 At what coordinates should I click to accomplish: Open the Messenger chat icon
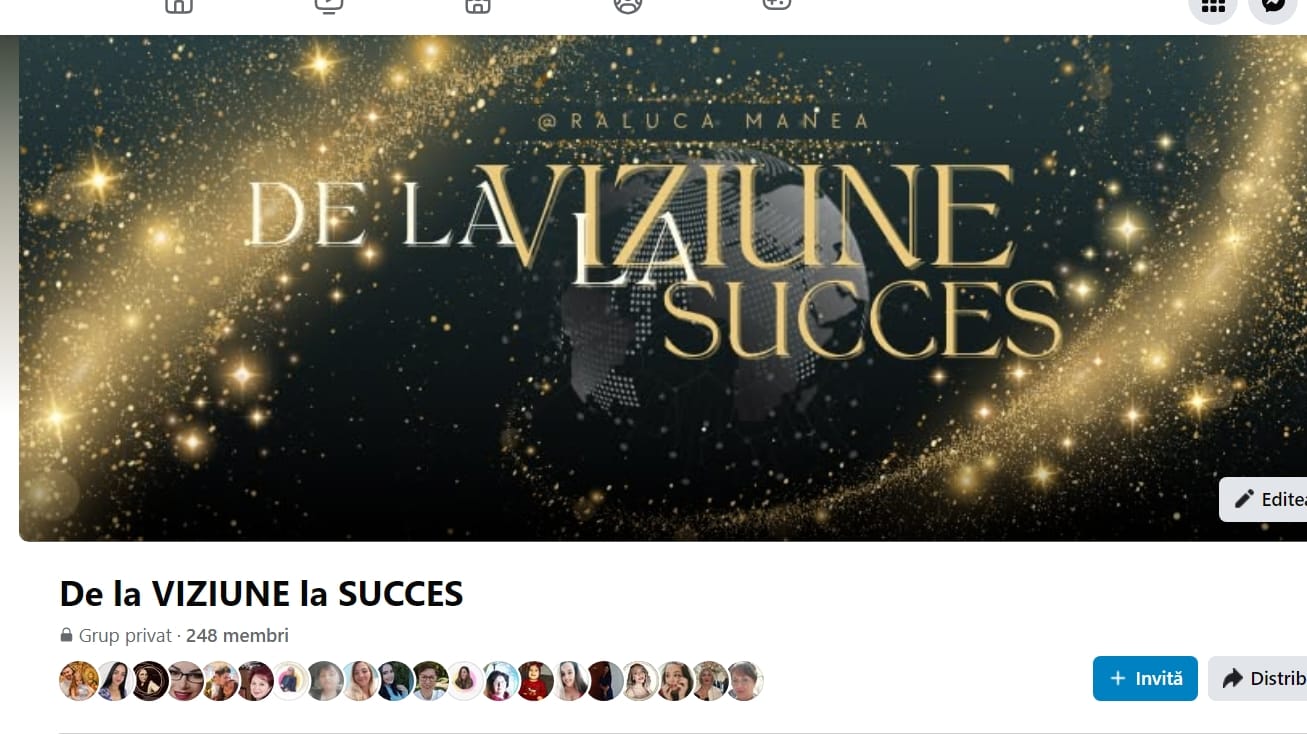click(1272, 6)
